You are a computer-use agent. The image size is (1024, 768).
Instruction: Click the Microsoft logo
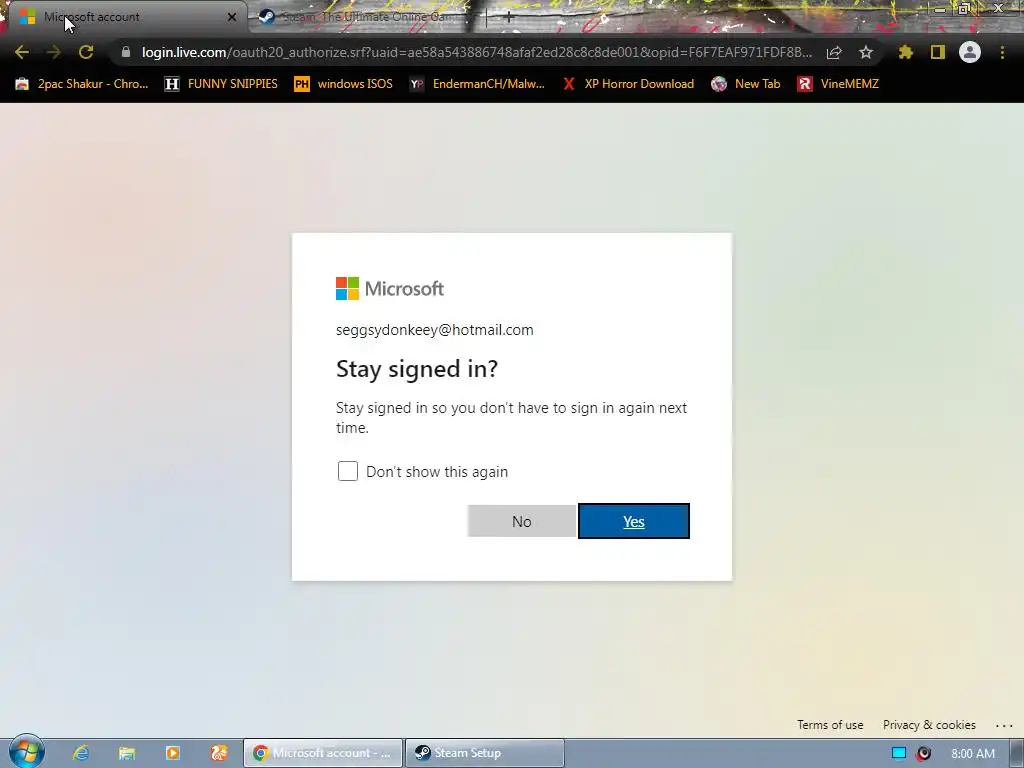coord(390,289)
